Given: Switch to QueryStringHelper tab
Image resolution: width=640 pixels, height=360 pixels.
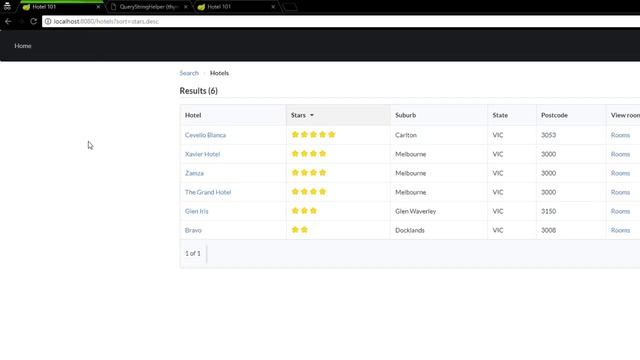Looking at the screenshot, I should pos(149,7).
